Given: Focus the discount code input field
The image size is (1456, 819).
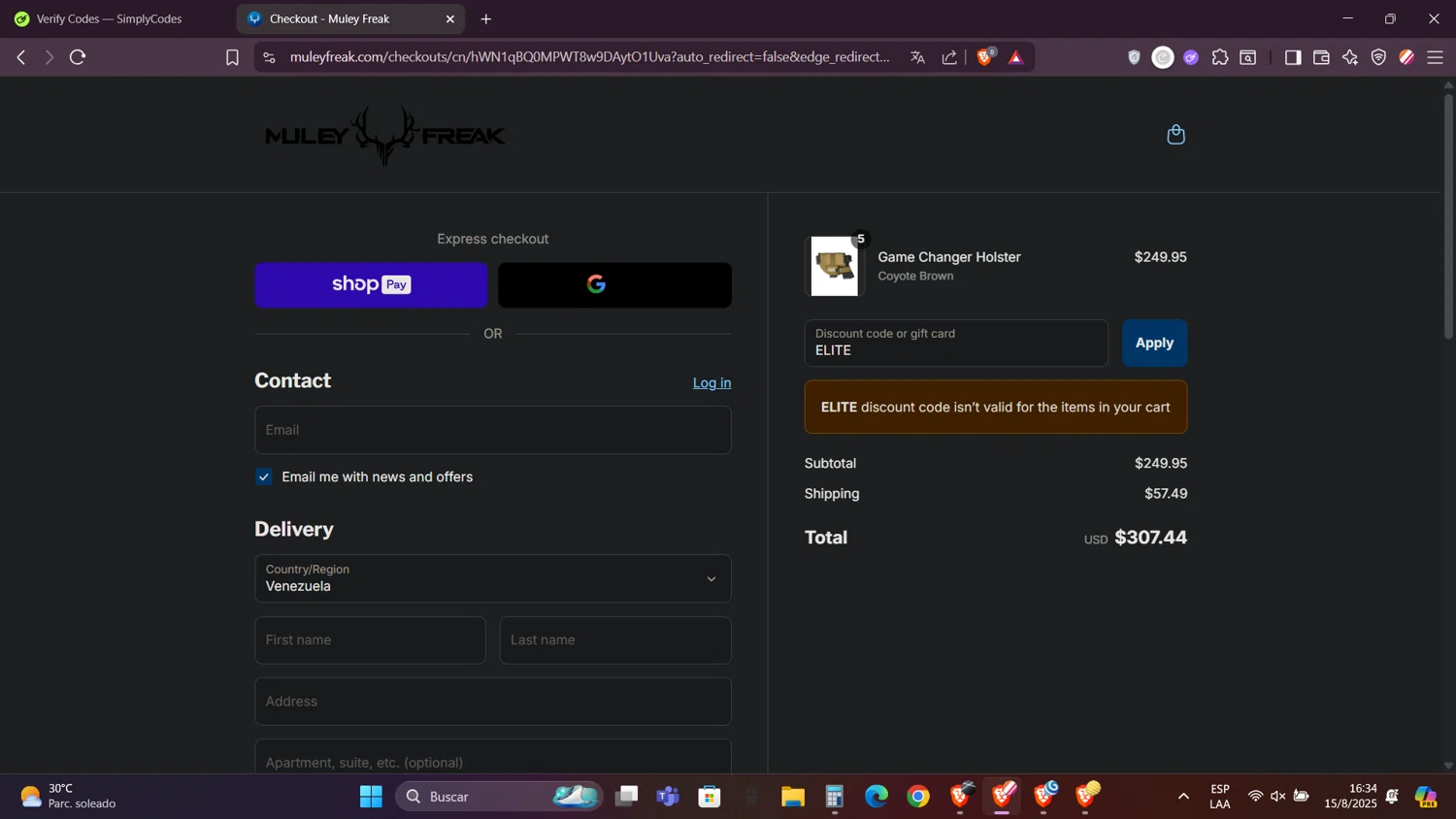Looking at the screenshot, I should click(x=956, y=343).
